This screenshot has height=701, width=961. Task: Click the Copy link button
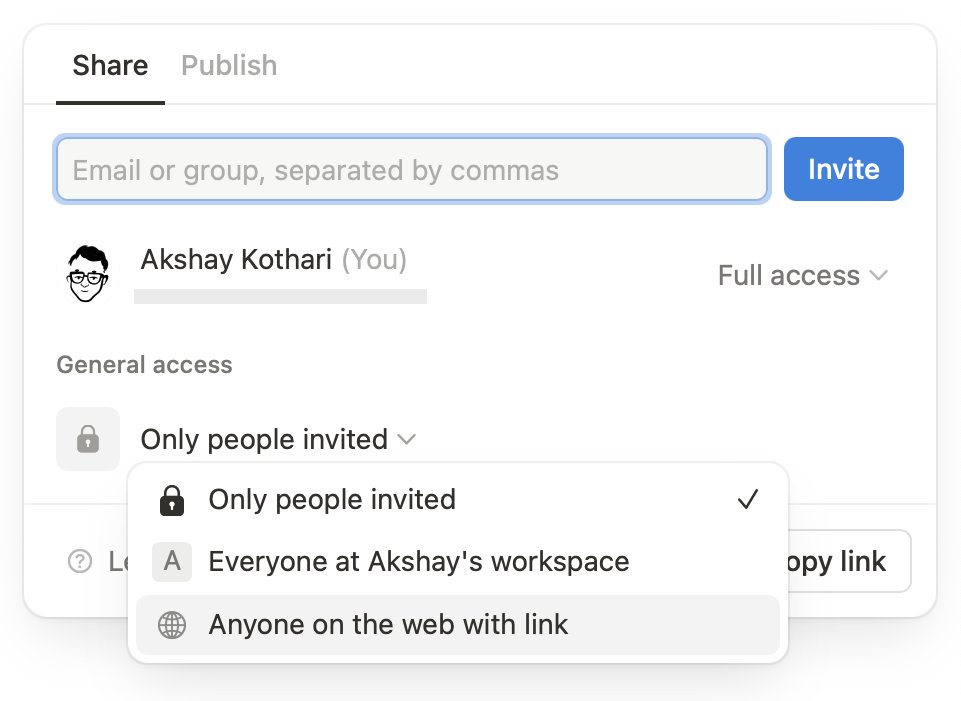coord(849,561)
